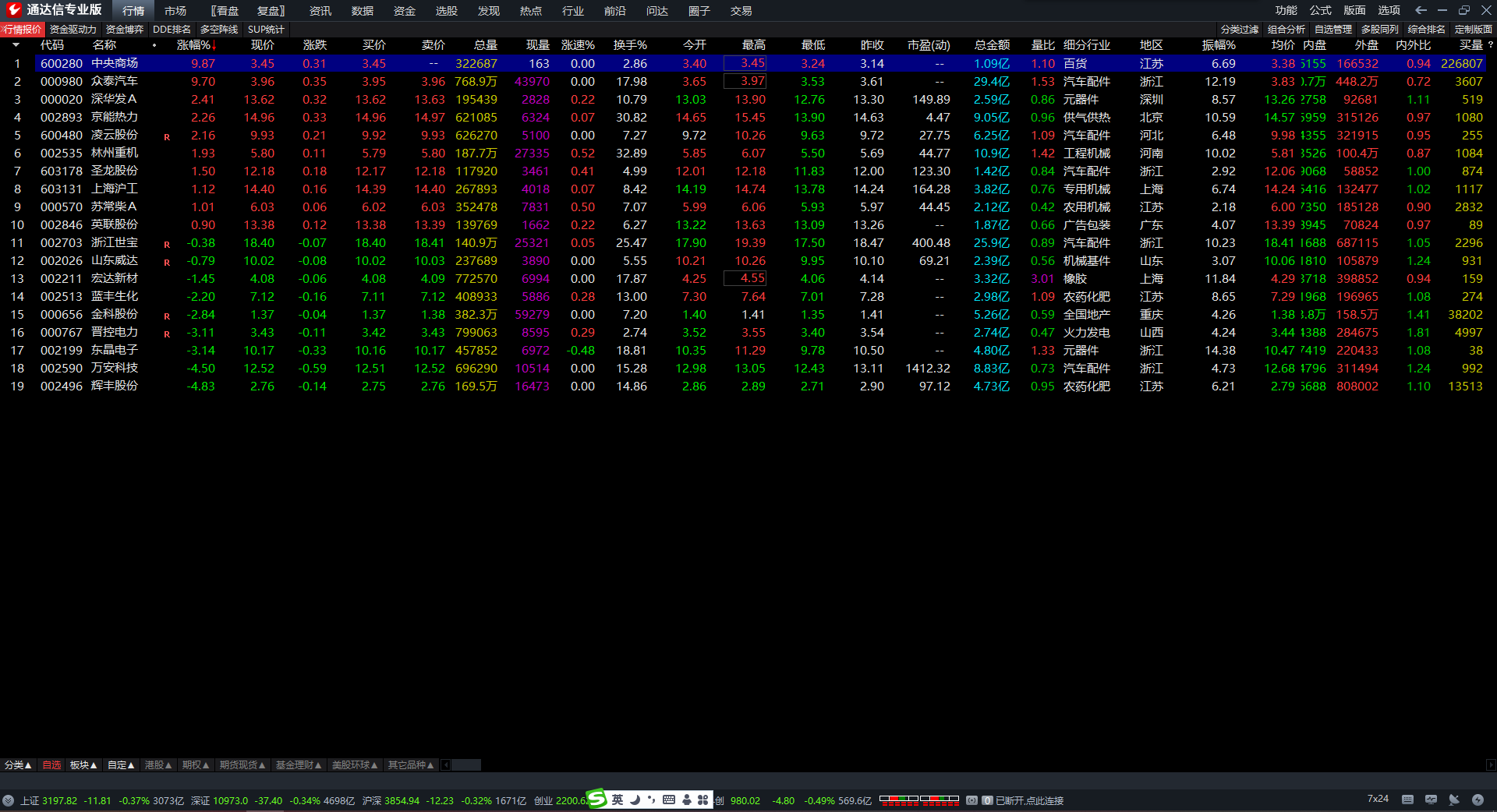Click the R marker on 金科股份 row

(167, 316)
